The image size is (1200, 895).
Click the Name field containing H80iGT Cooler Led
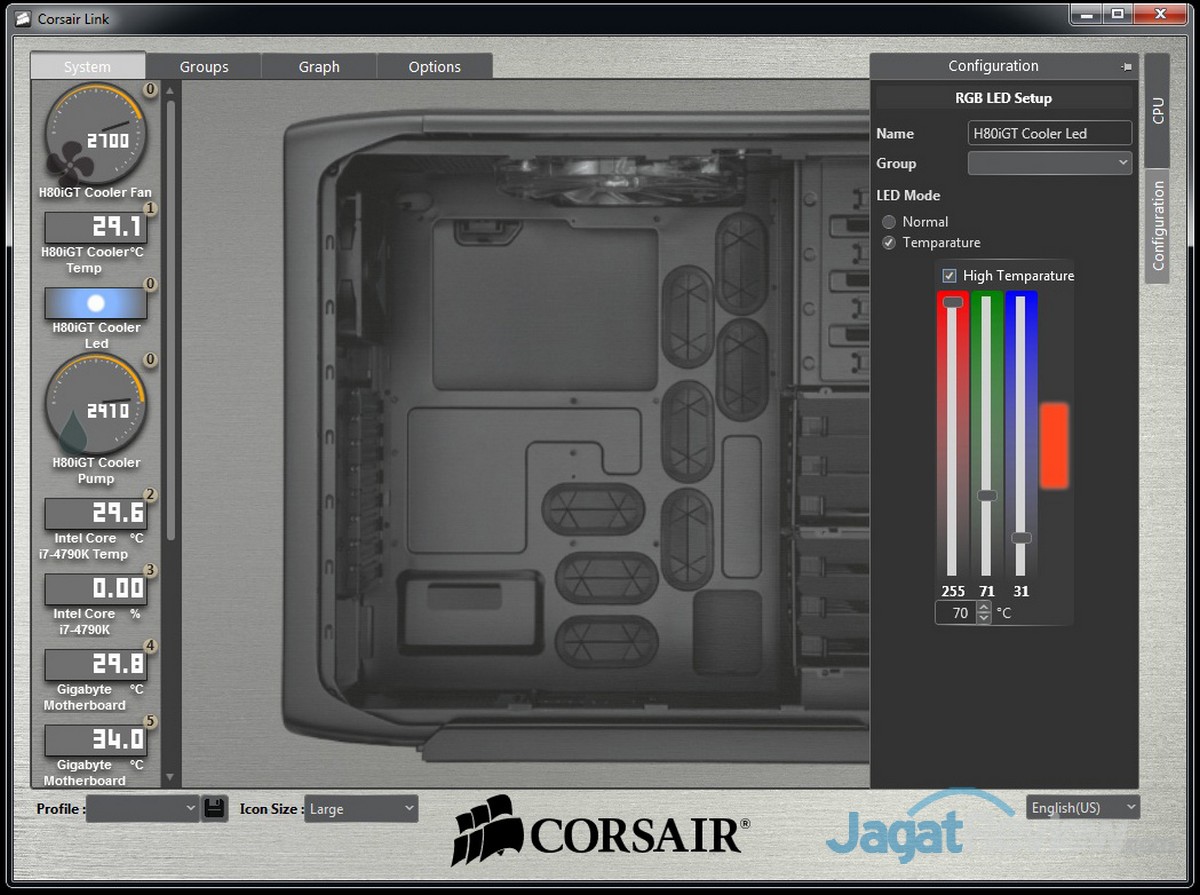pyautogui.click(x=1049, y=133)
